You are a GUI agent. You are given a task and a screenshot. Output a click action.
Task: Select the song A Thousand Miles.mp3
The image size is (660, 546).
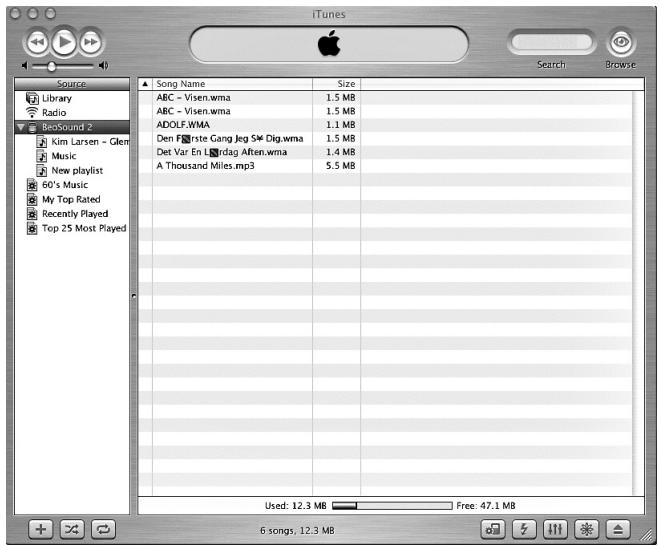point(205,166)
